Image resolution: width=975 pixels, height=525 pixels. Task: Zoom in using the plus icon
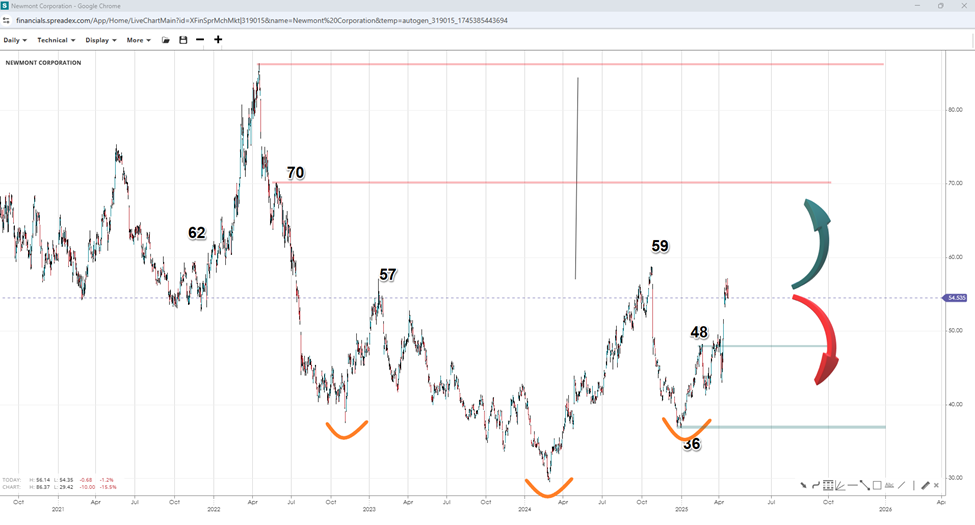218,40
